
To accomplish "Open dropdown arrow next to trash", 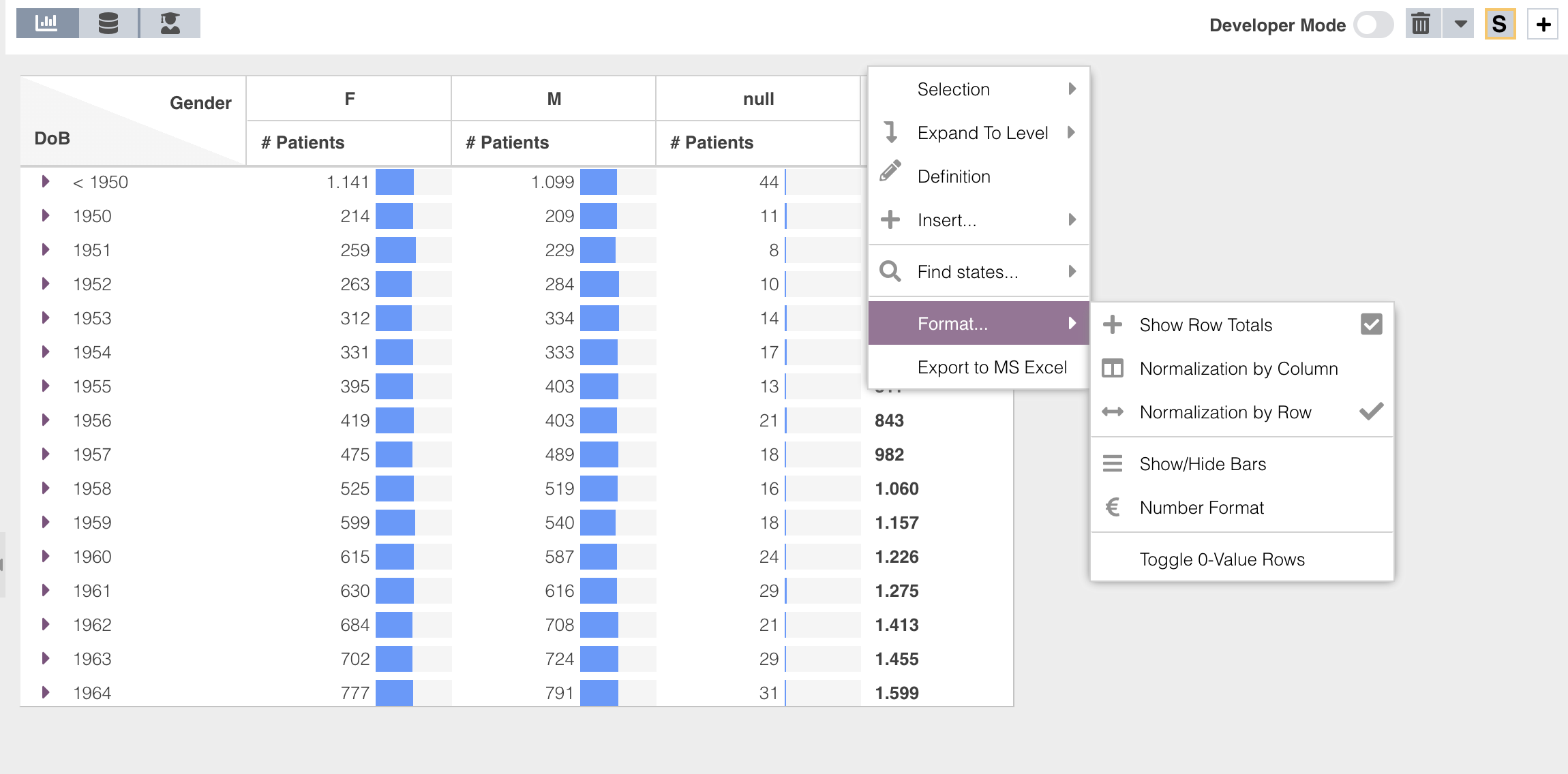I will pyautogui.click(x=1460, y=25).
